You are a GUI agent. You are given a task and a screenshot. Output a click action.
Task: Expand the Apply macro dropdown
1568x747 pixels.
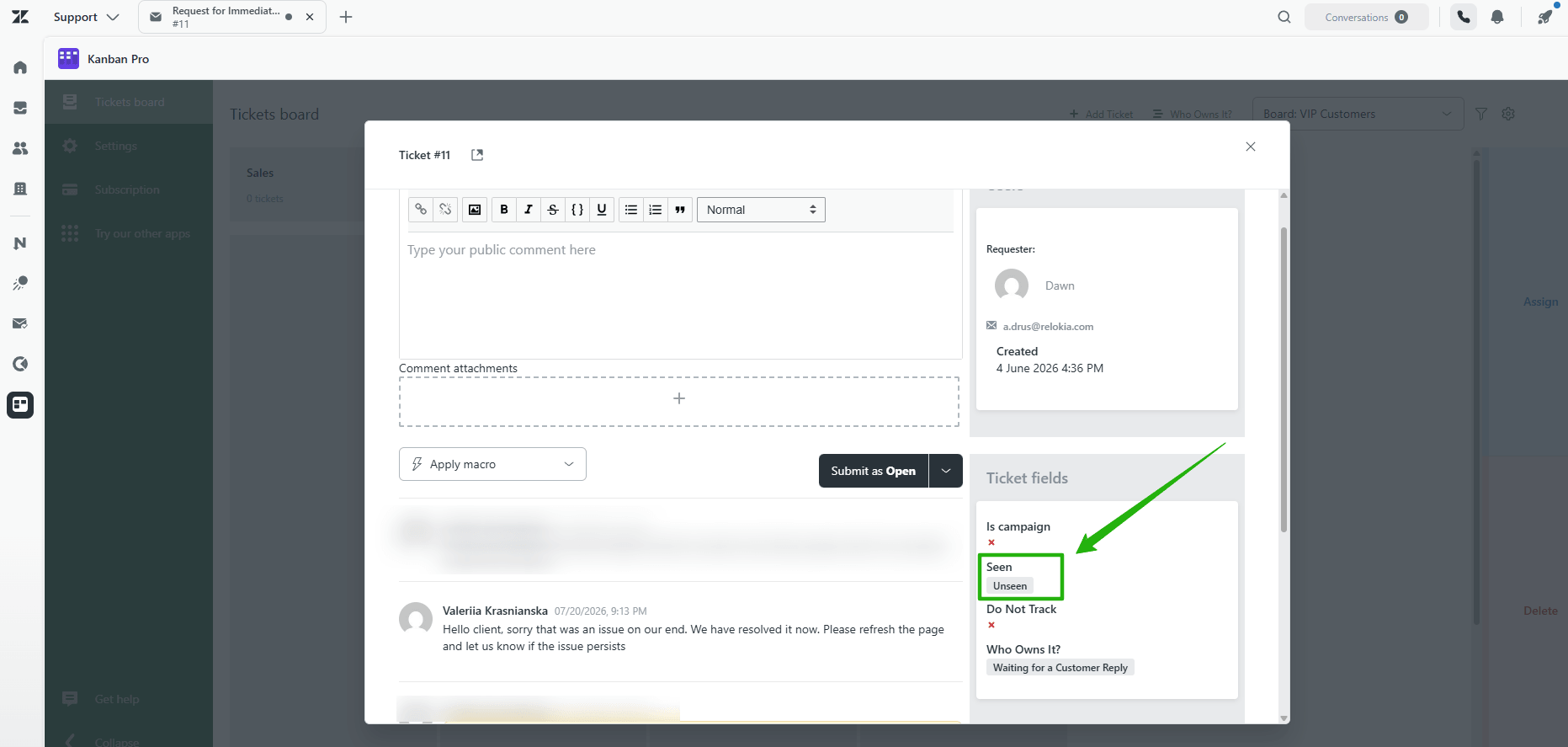492,464
